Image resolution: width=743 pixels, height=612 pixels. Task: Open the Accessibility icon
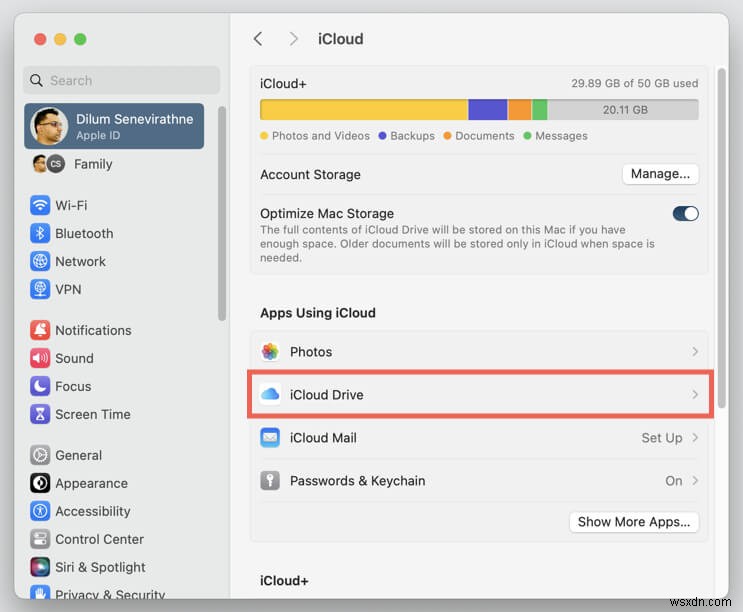40,511
